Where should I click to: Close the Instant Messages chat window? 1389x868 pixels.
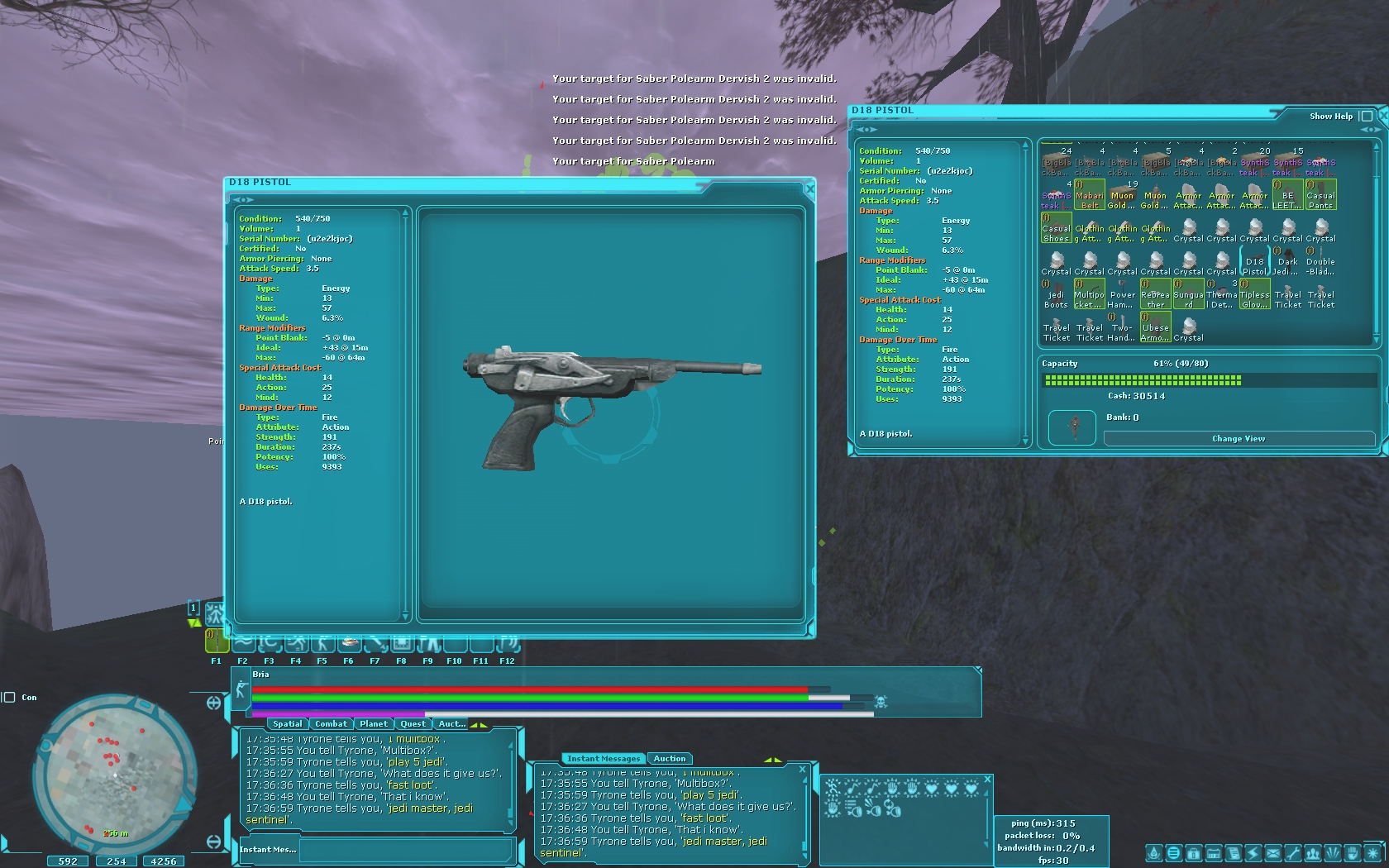[x=802, y=770]
